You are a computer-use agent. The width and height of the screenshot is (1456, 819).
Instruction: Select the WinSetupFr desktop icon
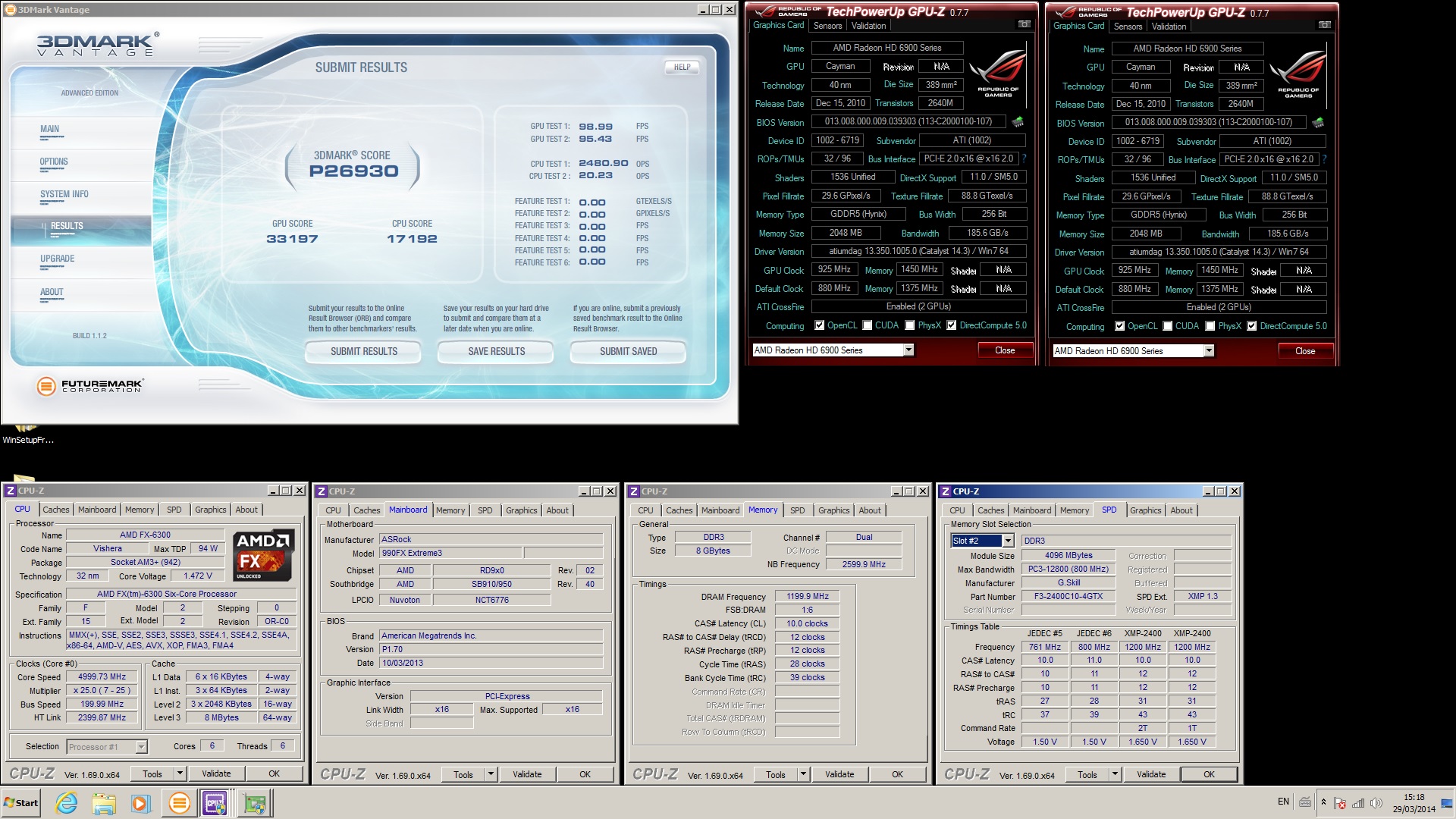coord(27,434)
